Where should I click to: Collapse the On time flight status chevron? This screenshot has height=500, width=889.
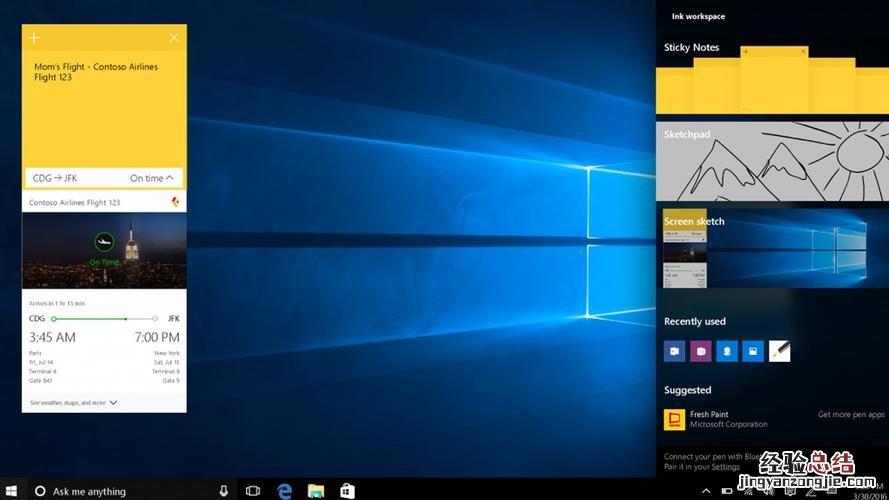tap(170, 178)
